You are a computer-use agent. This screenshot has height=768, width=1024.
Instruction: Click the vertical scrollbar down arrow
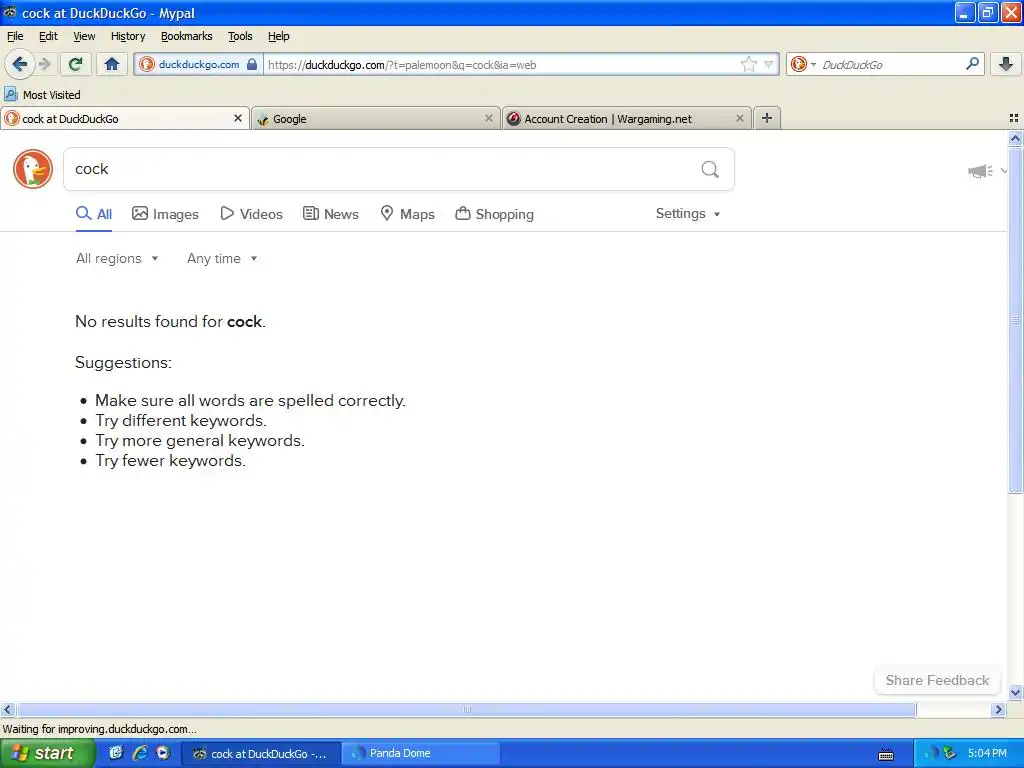[x=1015, y=692]
